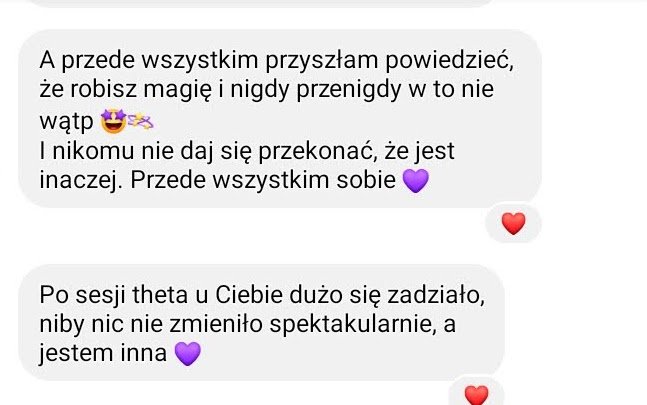This screenshot has height=405, width=647.
Task: Select the message bubble starting 'A przede wszystkim'
Action: pyautogui.click(x=280, y=118)
